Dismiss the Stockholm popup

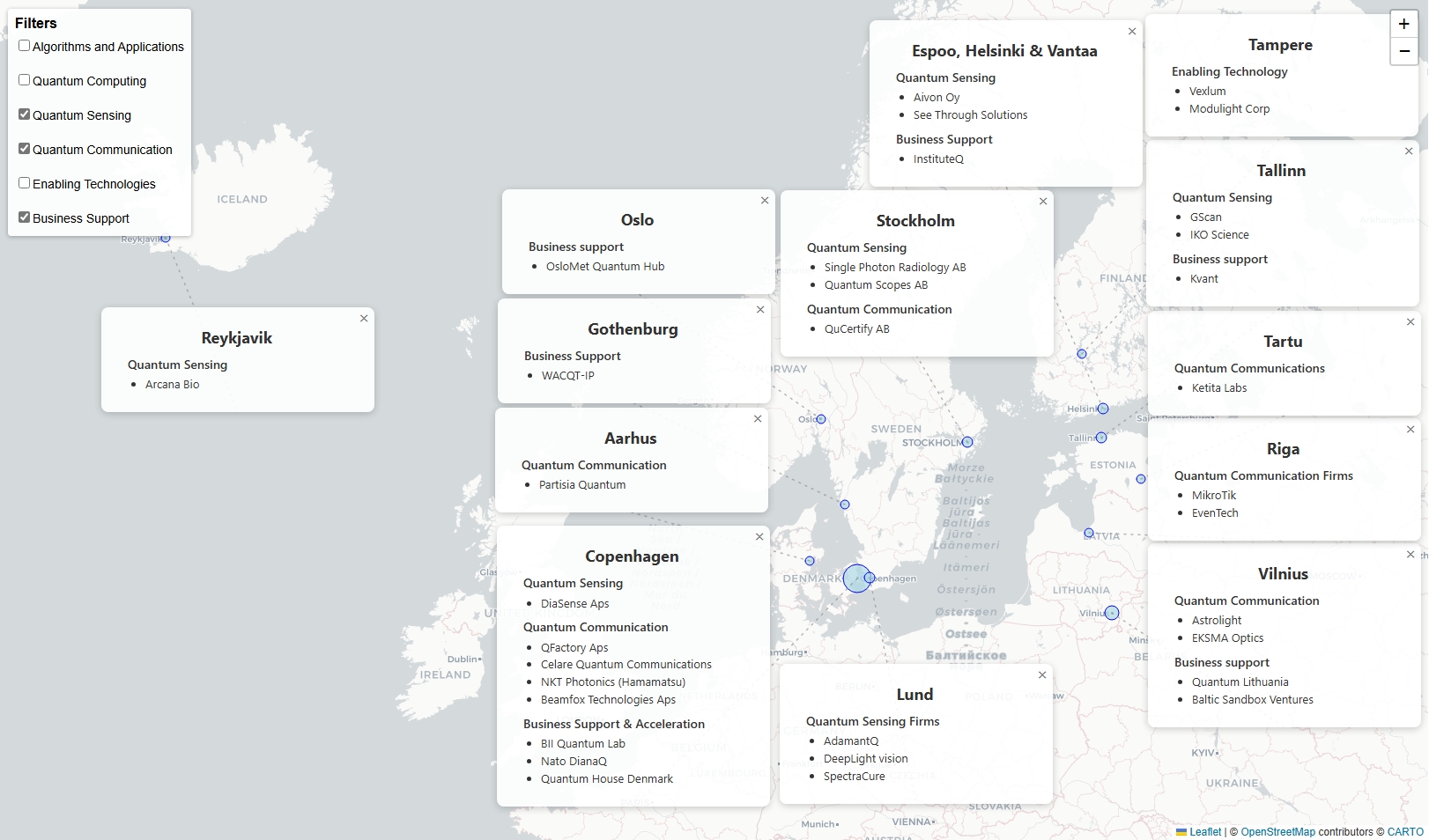[x=1043, y=202]
